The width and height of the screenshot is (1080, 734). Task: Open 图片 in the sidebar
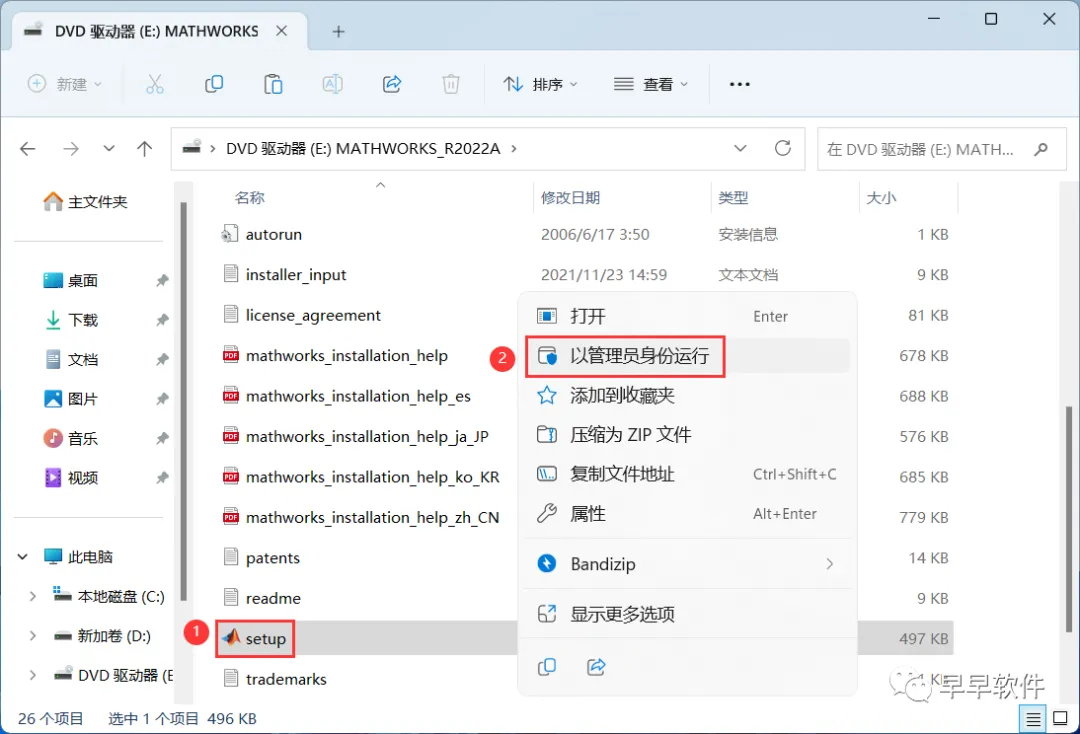click(72, 399)
